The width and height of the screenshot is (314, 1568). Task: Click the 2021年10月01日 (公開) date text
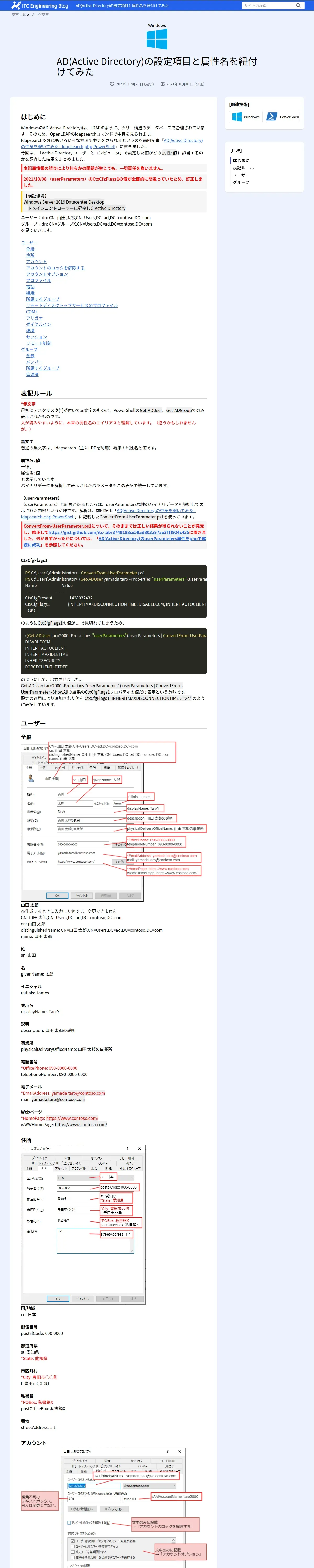click(x=185, y=84)
